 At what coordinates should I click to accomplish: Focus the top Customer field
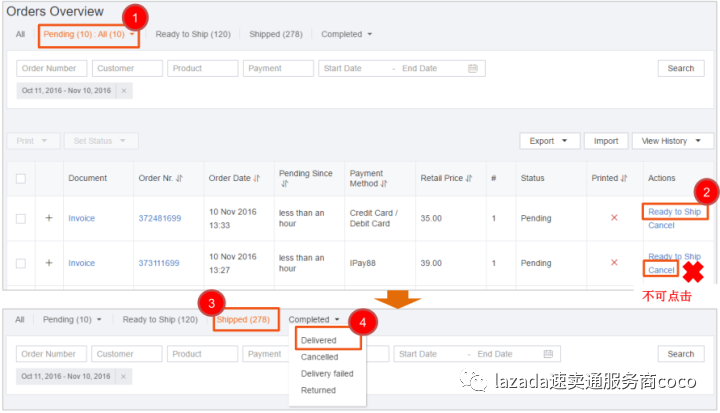127,68
